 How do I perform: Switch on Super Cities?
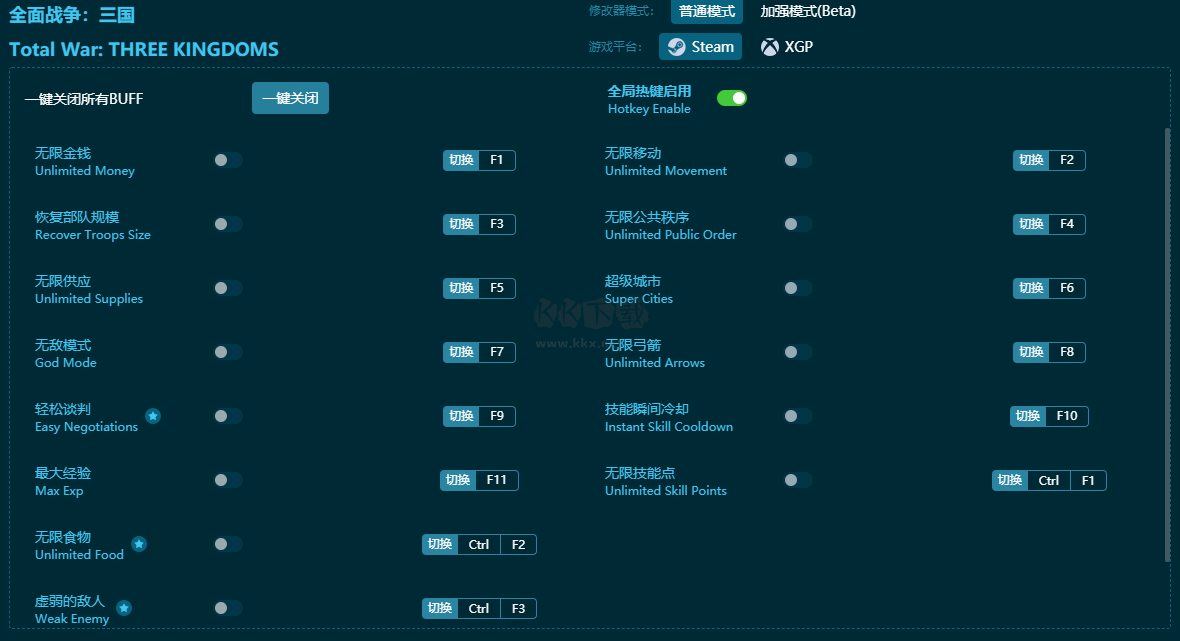pos(798,288)
